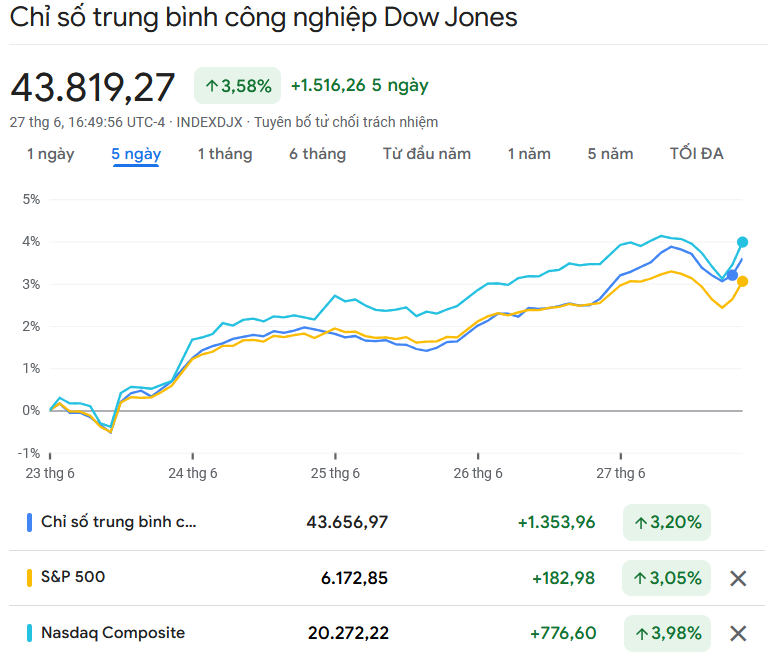Open 'Tuyên bố từ chối trách nhiệm' link

[x=346, y=122]
